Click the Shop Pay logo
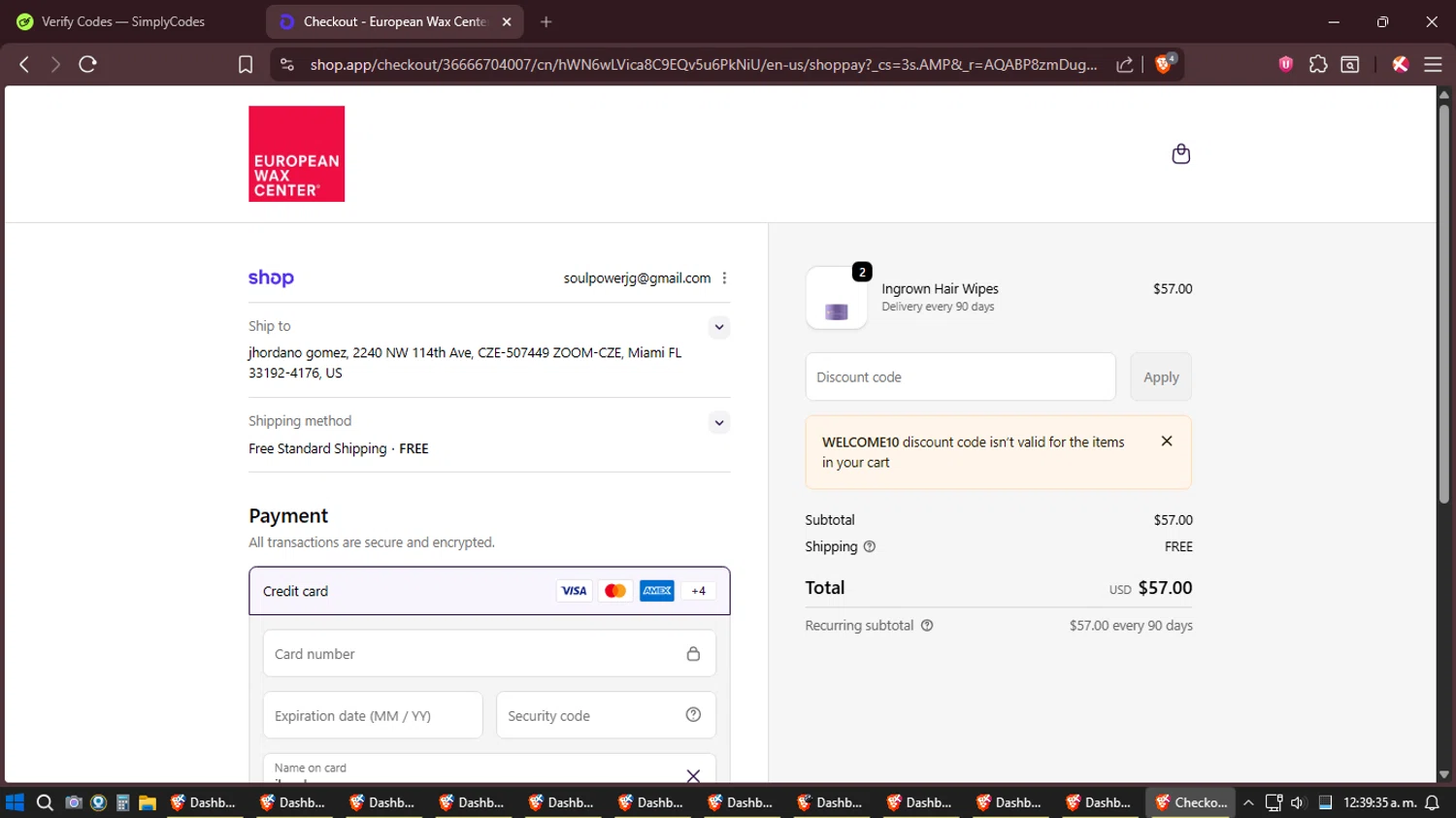 coord(271,278)
